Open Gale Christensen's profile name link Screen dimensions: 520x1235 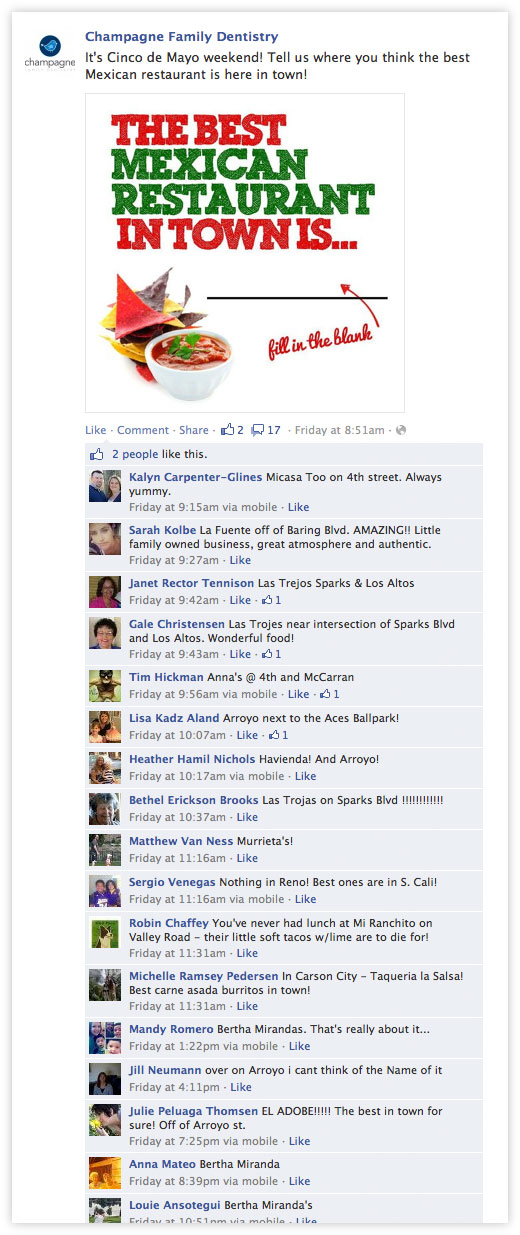pyautogui.click(x=177, y=624)
